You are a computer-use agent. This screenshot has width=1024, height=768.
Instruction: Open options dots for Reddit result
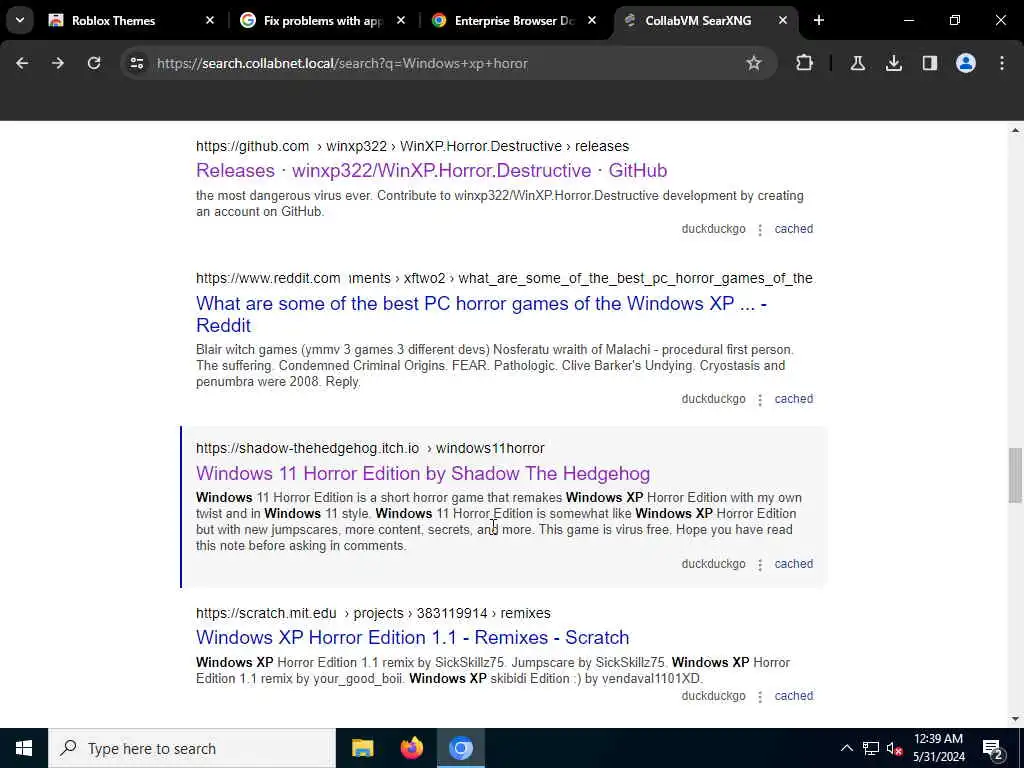point(760,399)
